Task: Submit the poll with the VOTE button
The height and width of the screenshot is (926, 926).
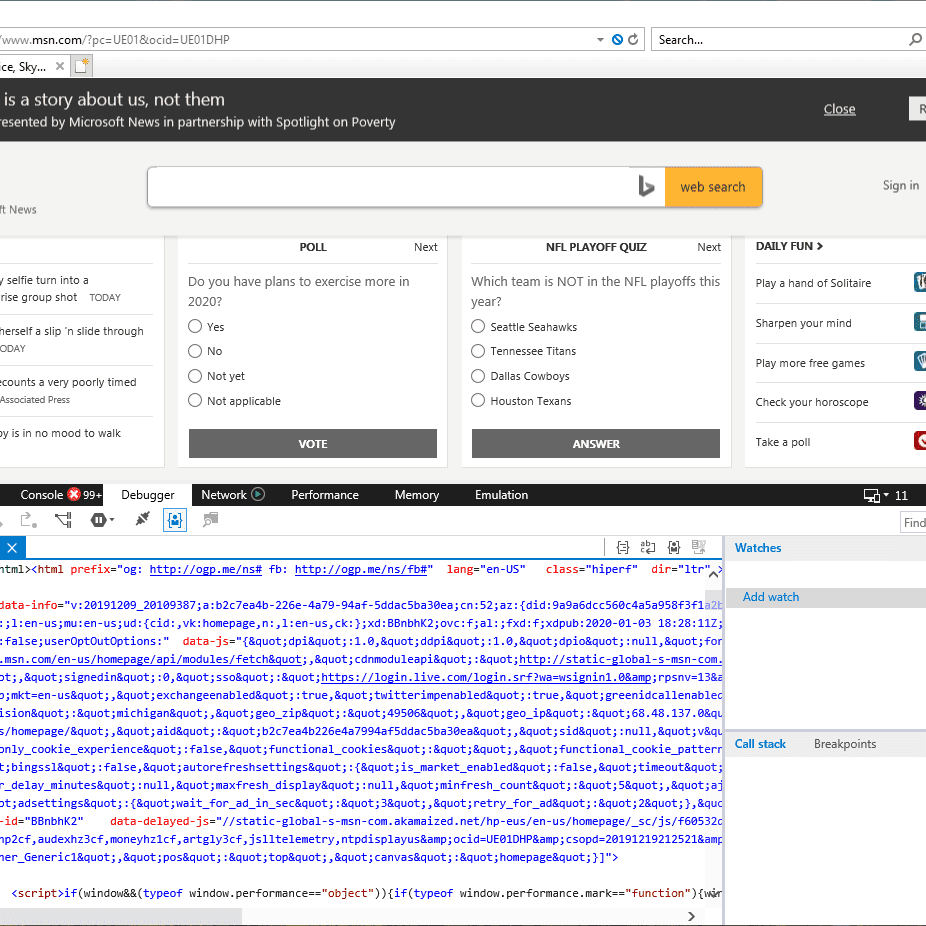Action: [x=313, y=444]
